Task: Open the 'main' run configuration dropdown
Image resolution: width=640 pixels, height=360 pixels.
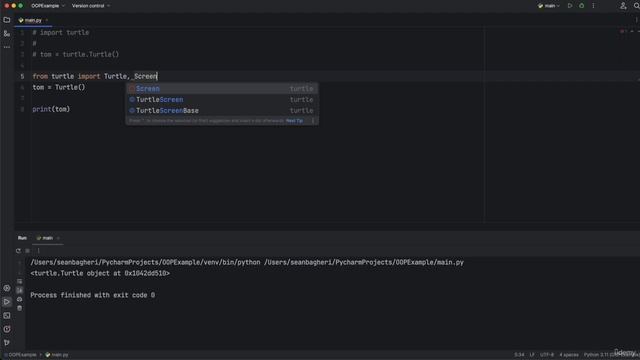Action: (549, 6)
